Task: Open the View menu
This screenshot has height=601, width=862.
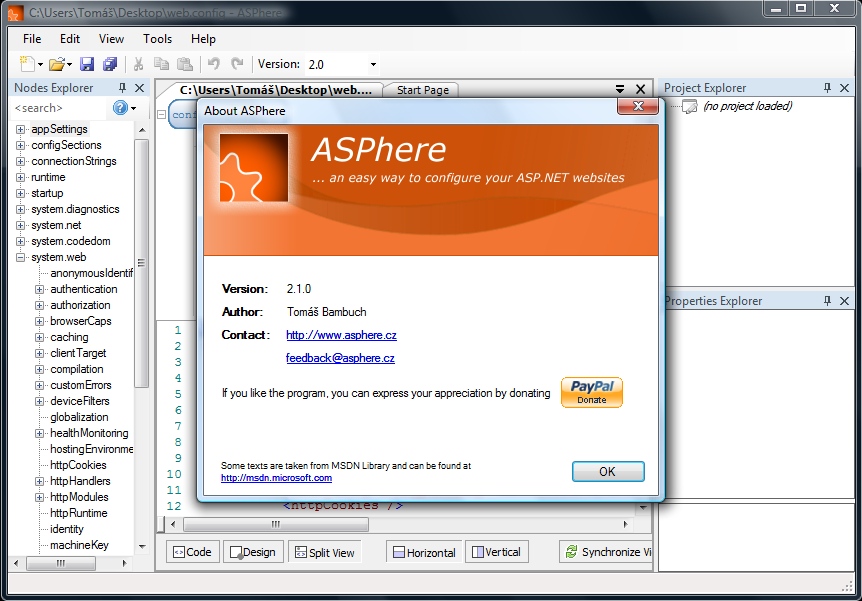Action: click(x=111, y=38)
